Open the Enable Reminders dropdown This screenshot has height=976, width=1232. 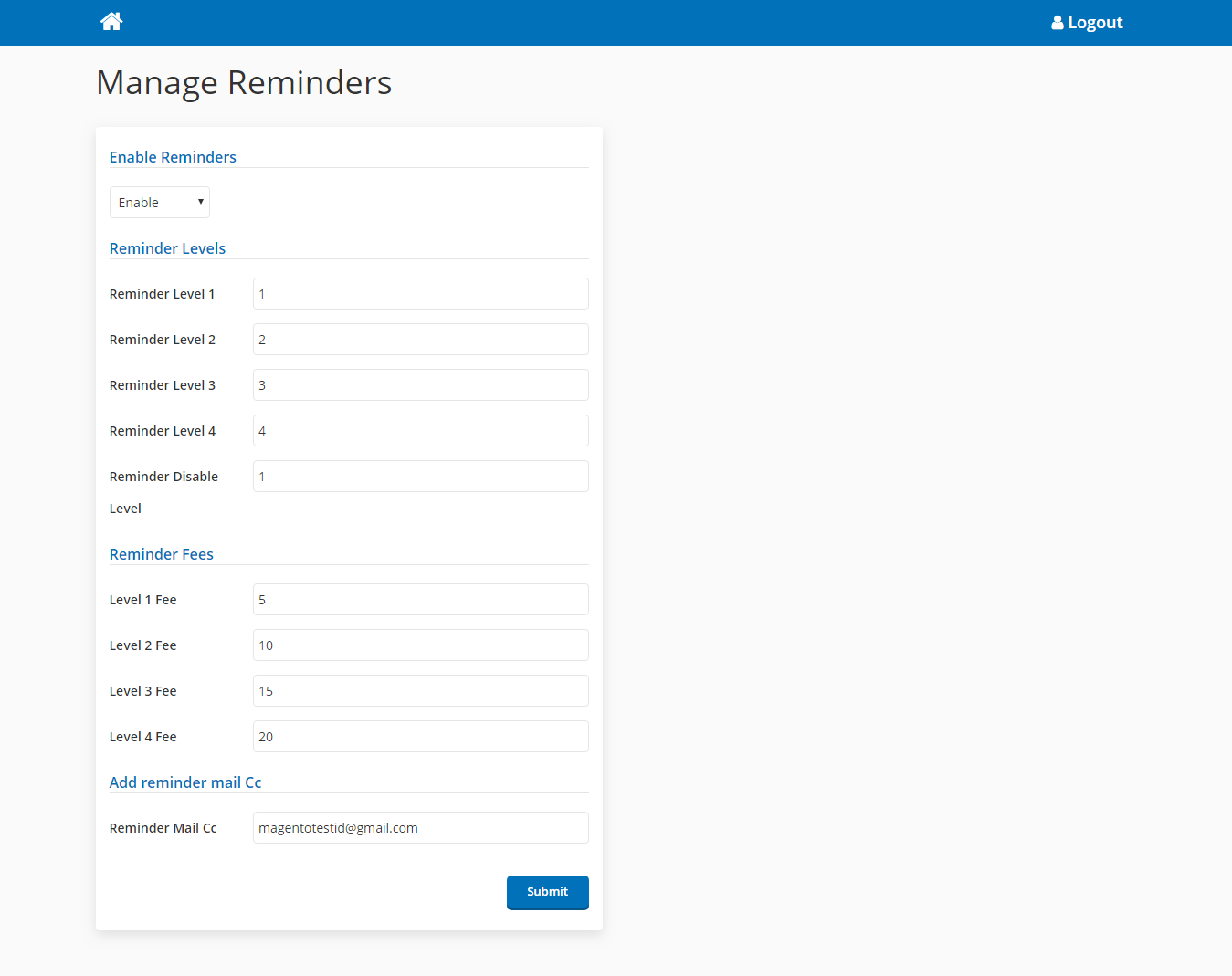(160, 203)
